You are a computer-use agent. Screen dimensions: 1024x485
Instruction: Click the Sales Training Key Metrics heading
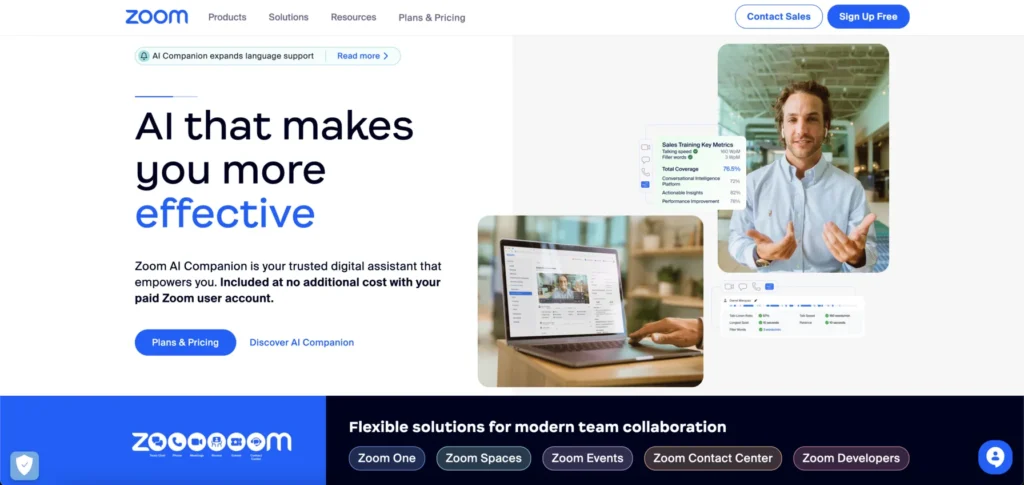(697, 145)
